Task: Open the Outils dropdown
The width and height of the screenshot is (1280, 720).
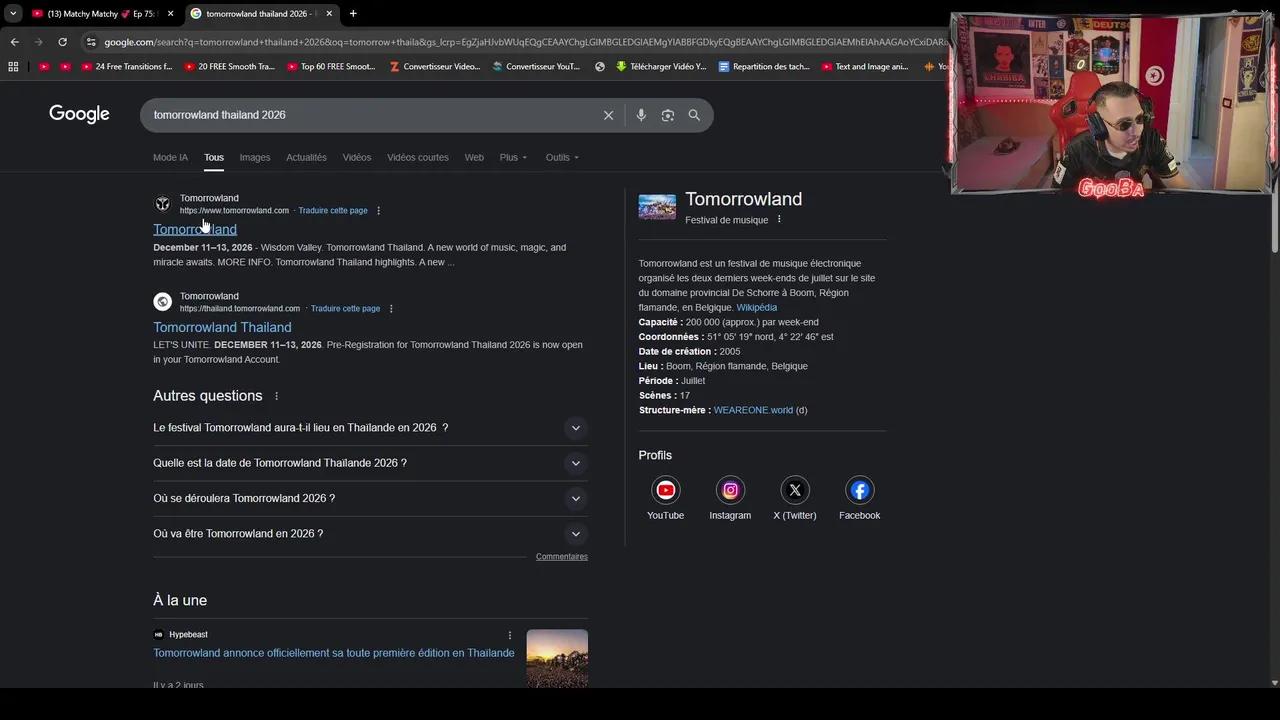Action: click(562, 157)
